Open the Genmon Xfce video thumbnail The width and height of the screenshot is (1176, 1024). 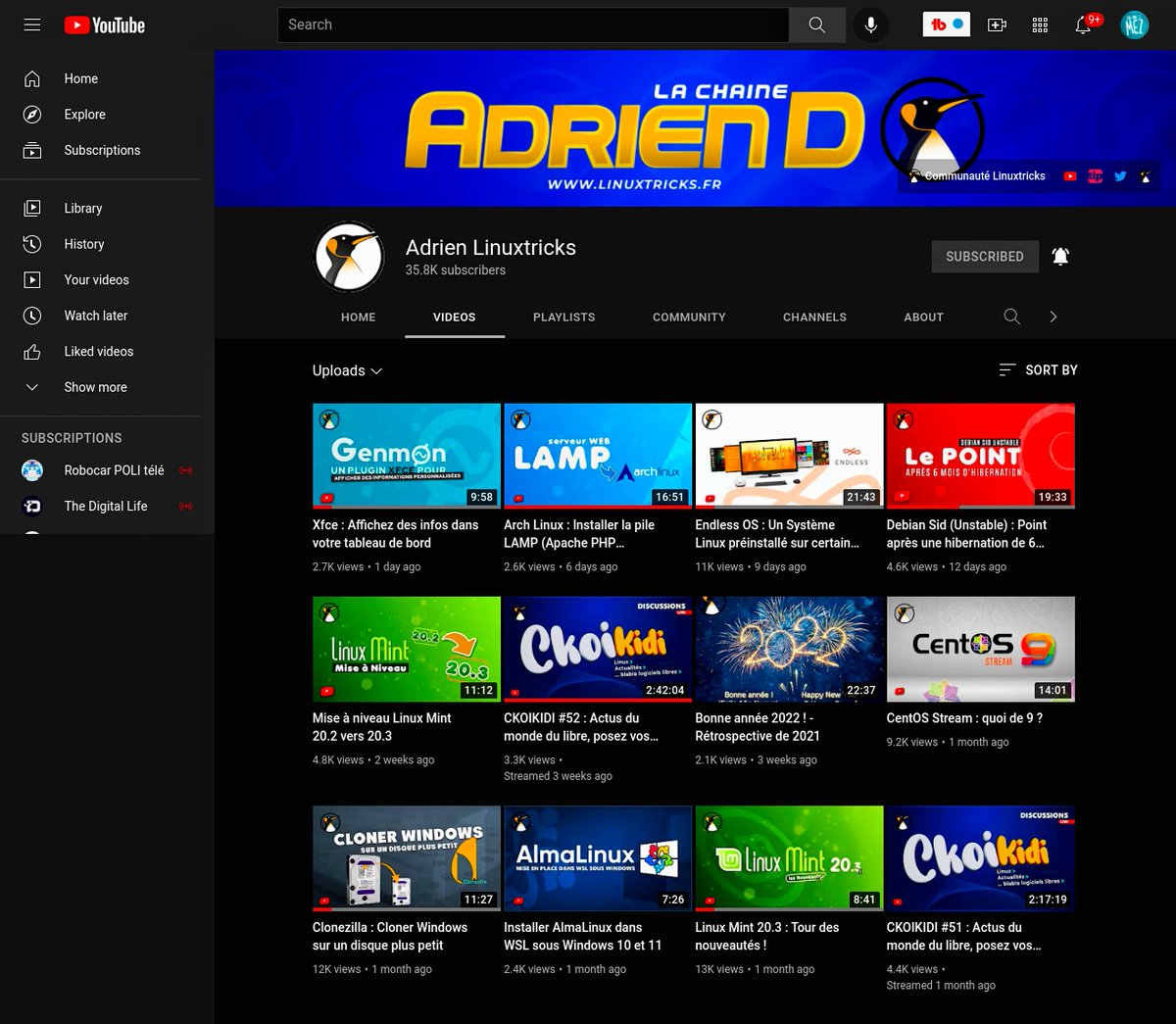407,456
